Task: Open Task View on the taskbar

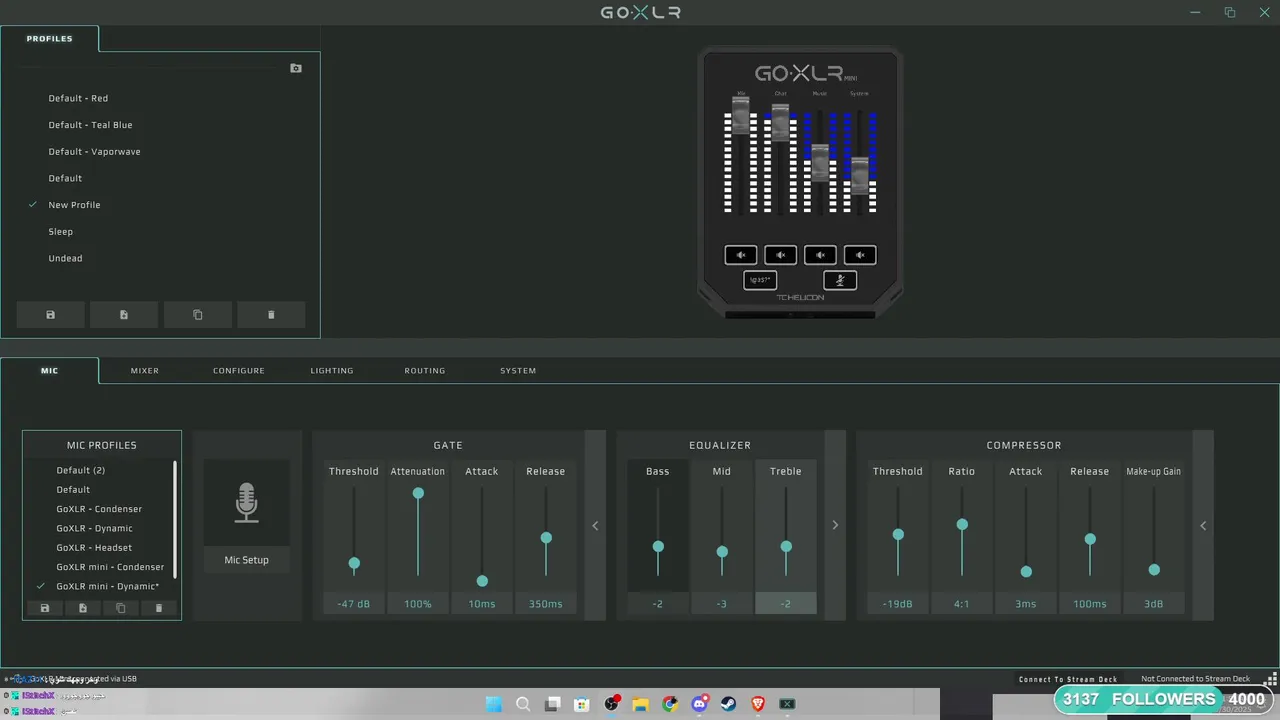Action: [x=552, y=704]
